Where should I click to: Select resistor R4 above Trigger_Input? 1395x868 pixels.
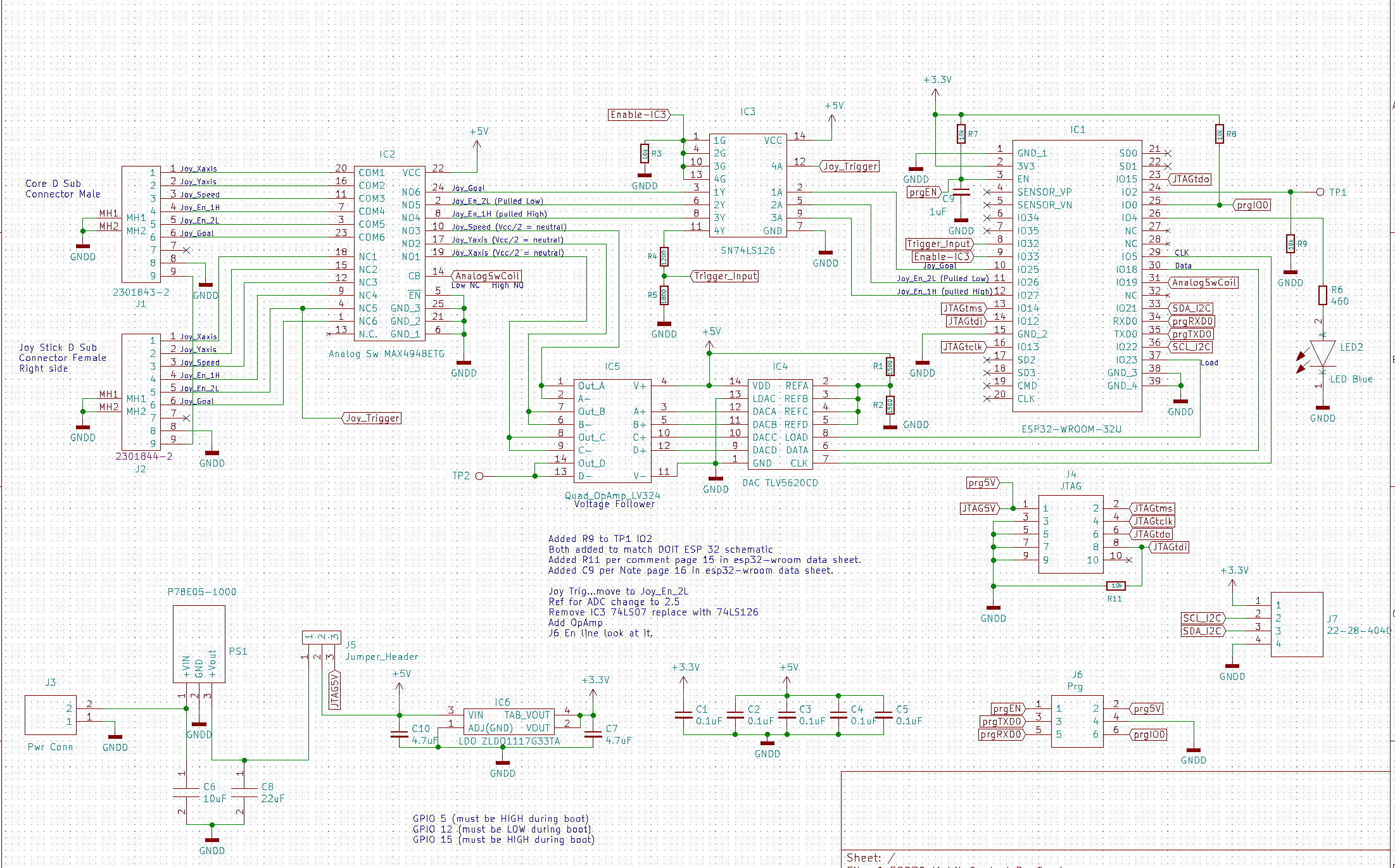pos(664,256)
